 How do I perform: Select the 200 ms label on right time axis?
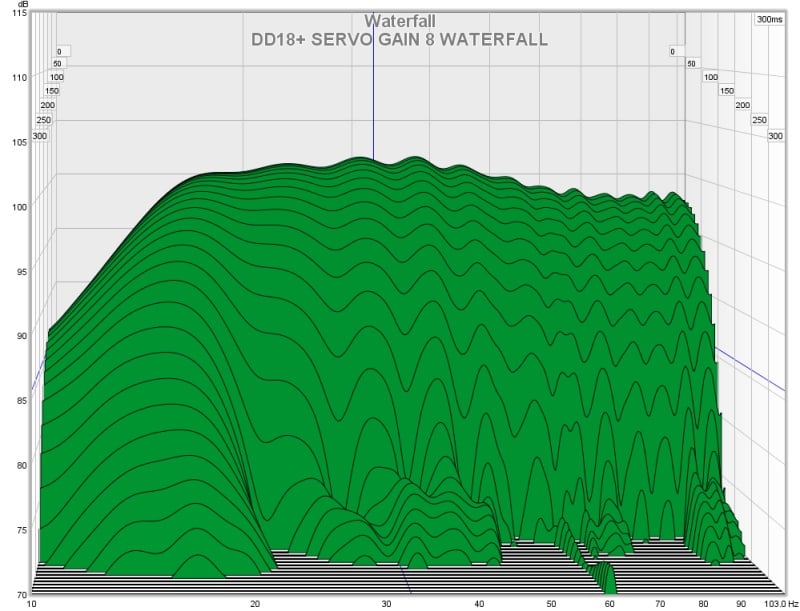point(742,105)
